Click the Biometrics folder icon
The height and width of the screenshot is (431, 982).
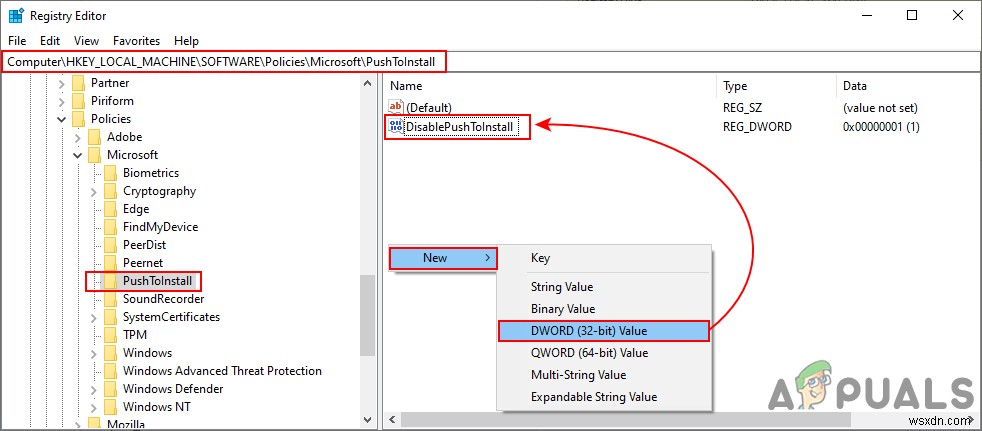point(110,173)
